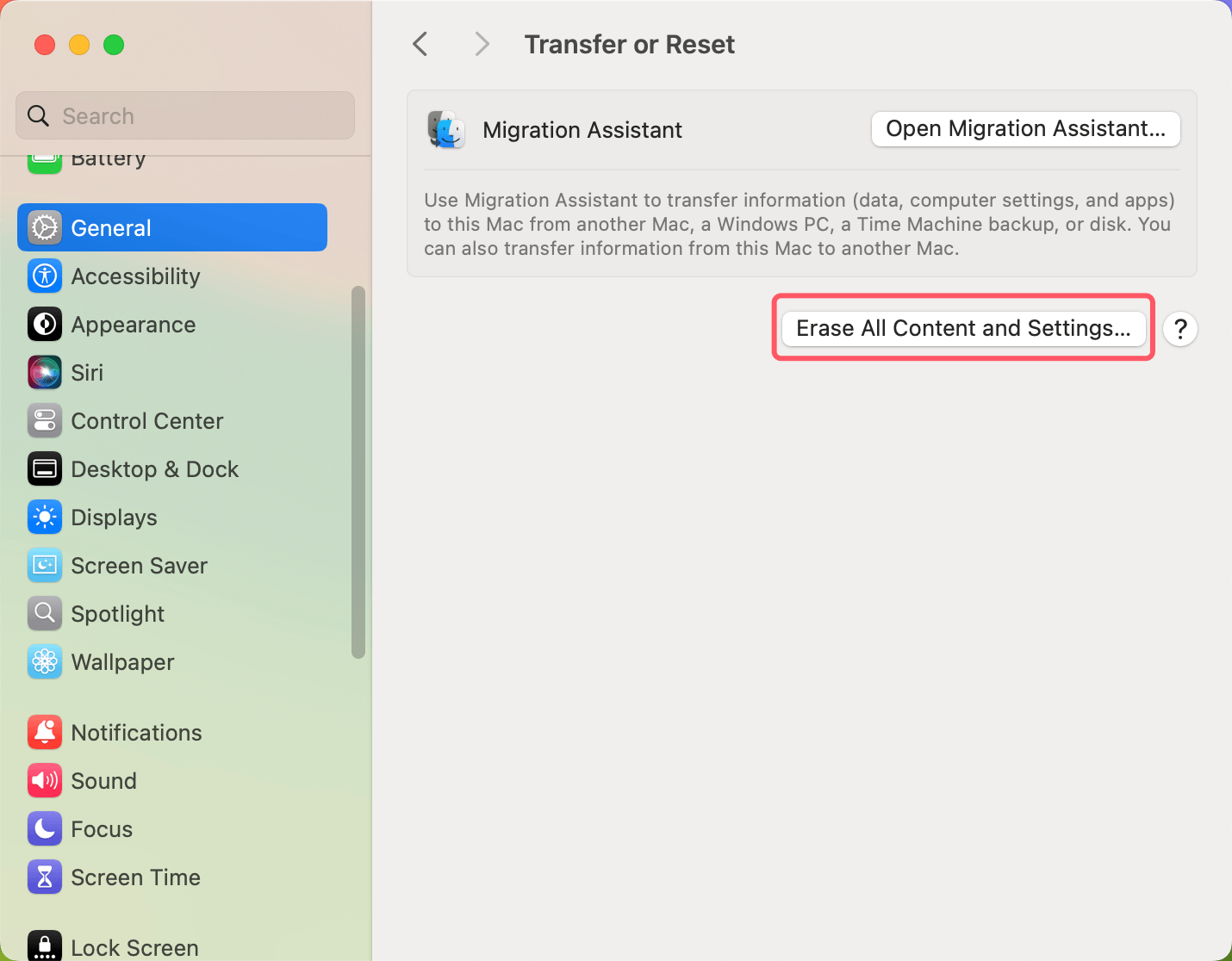Select the Lock Screen padlock icon
This screenshot has width=1232, height=961.
point(45,945)
